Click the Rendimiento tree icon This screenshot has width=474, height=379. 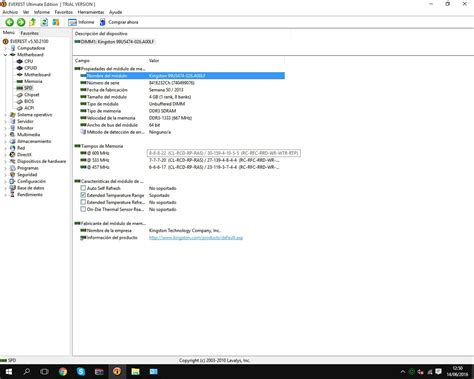point(13,195)
